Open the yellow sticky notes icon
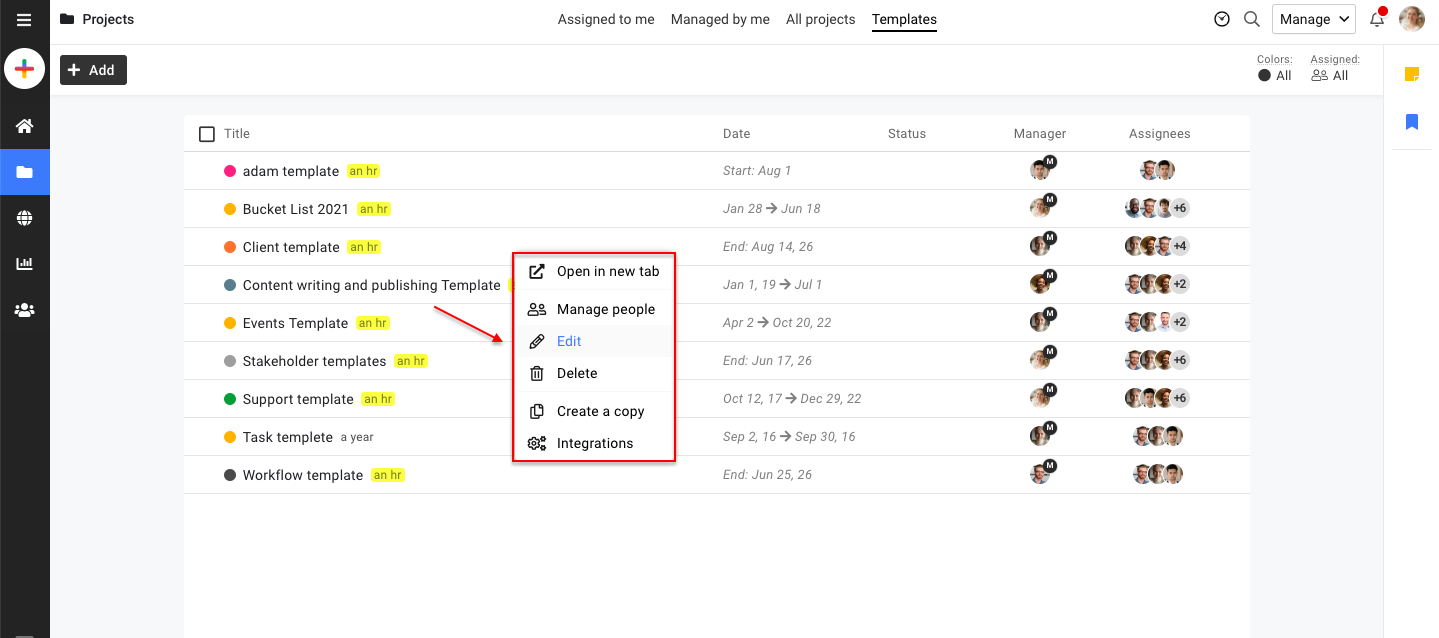Screen dimensions: 1439x638 [1412, 74]
